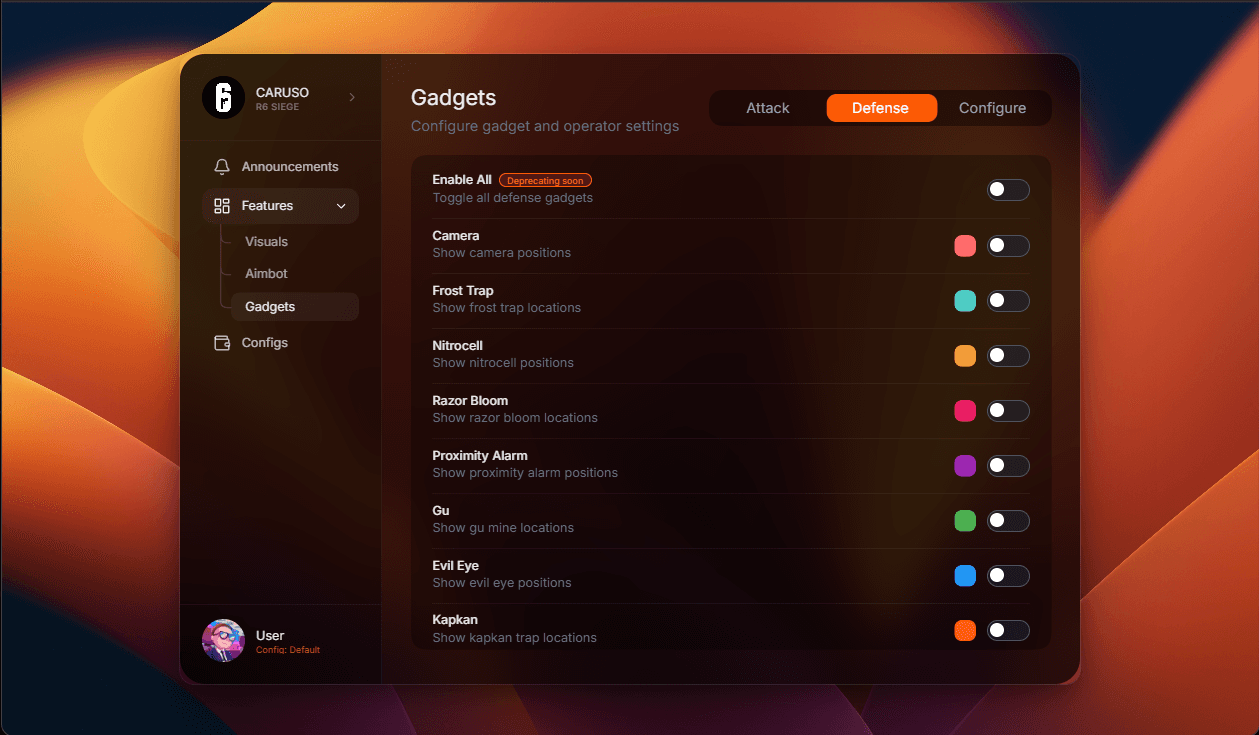Click the Toggle all defense gadgets text

coord(513,198)
